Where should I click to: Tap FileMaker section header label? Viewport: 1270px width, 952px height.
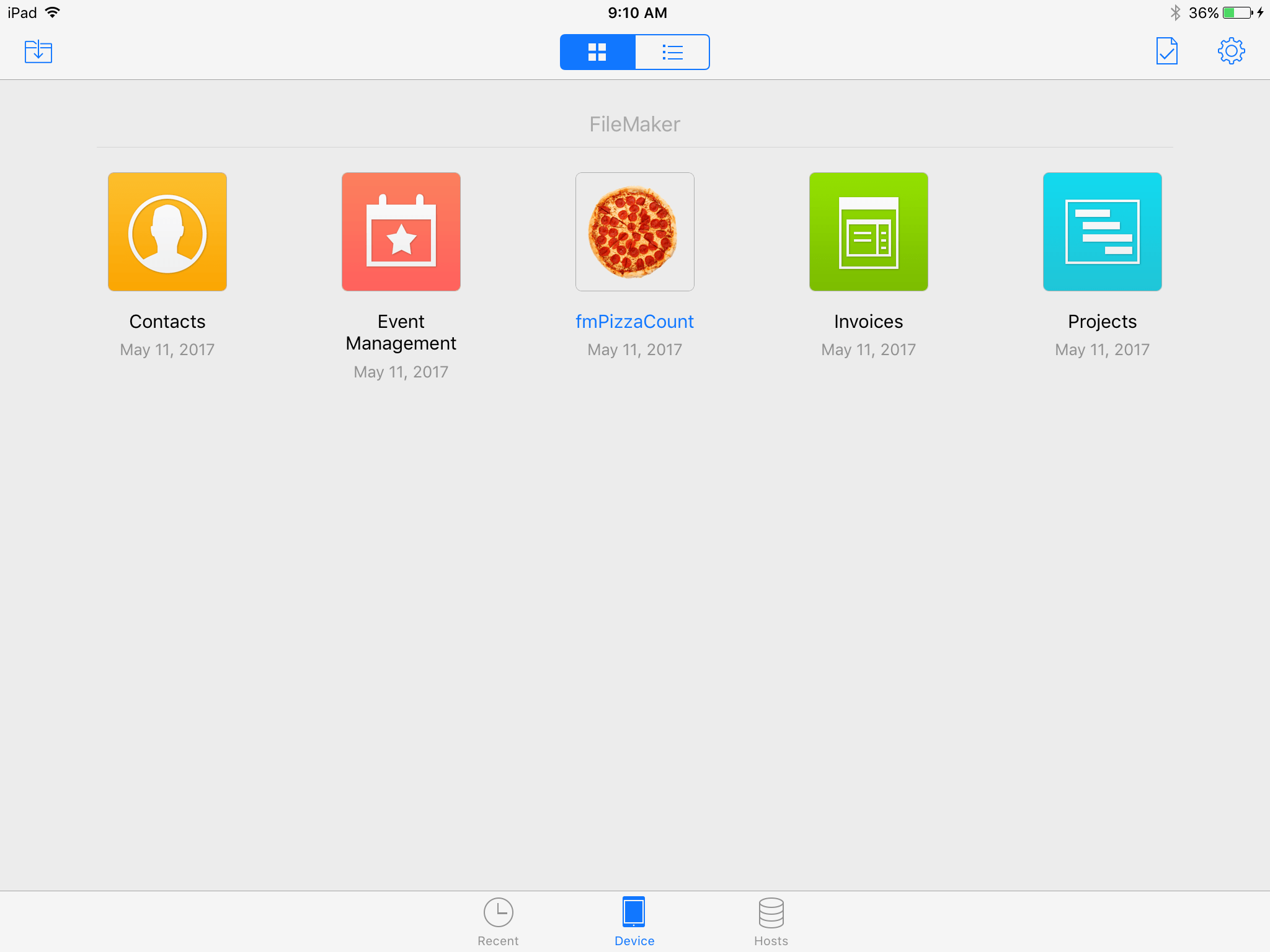pyautogui.click(x=634, y=124)
